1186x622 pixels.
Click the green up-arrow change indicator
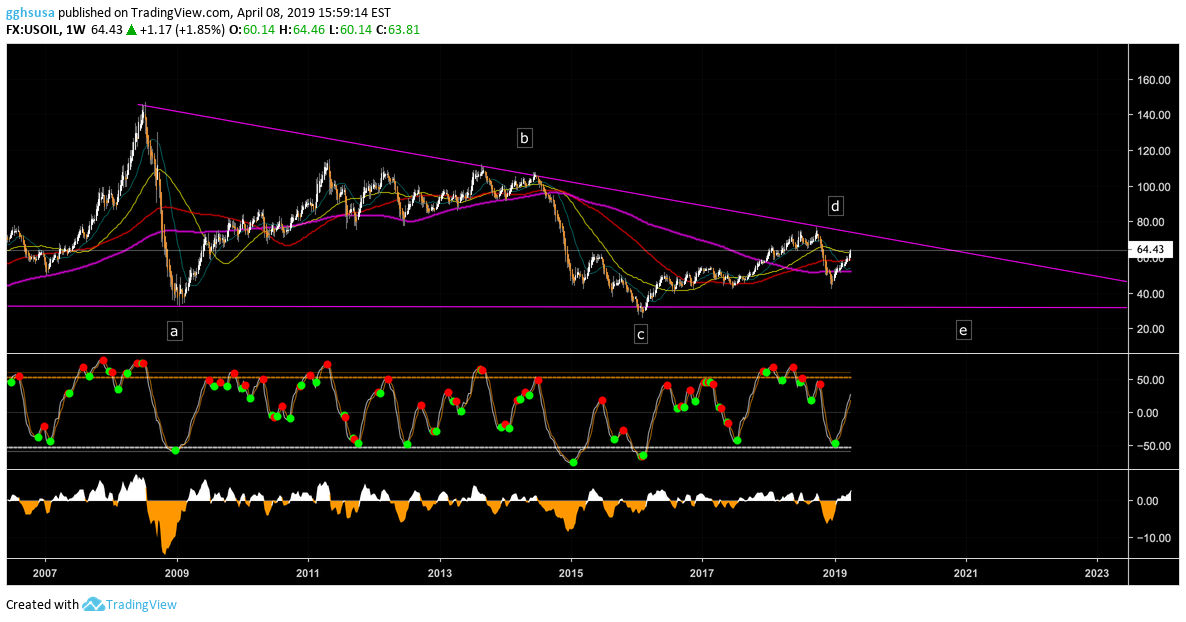coord(132,30)
